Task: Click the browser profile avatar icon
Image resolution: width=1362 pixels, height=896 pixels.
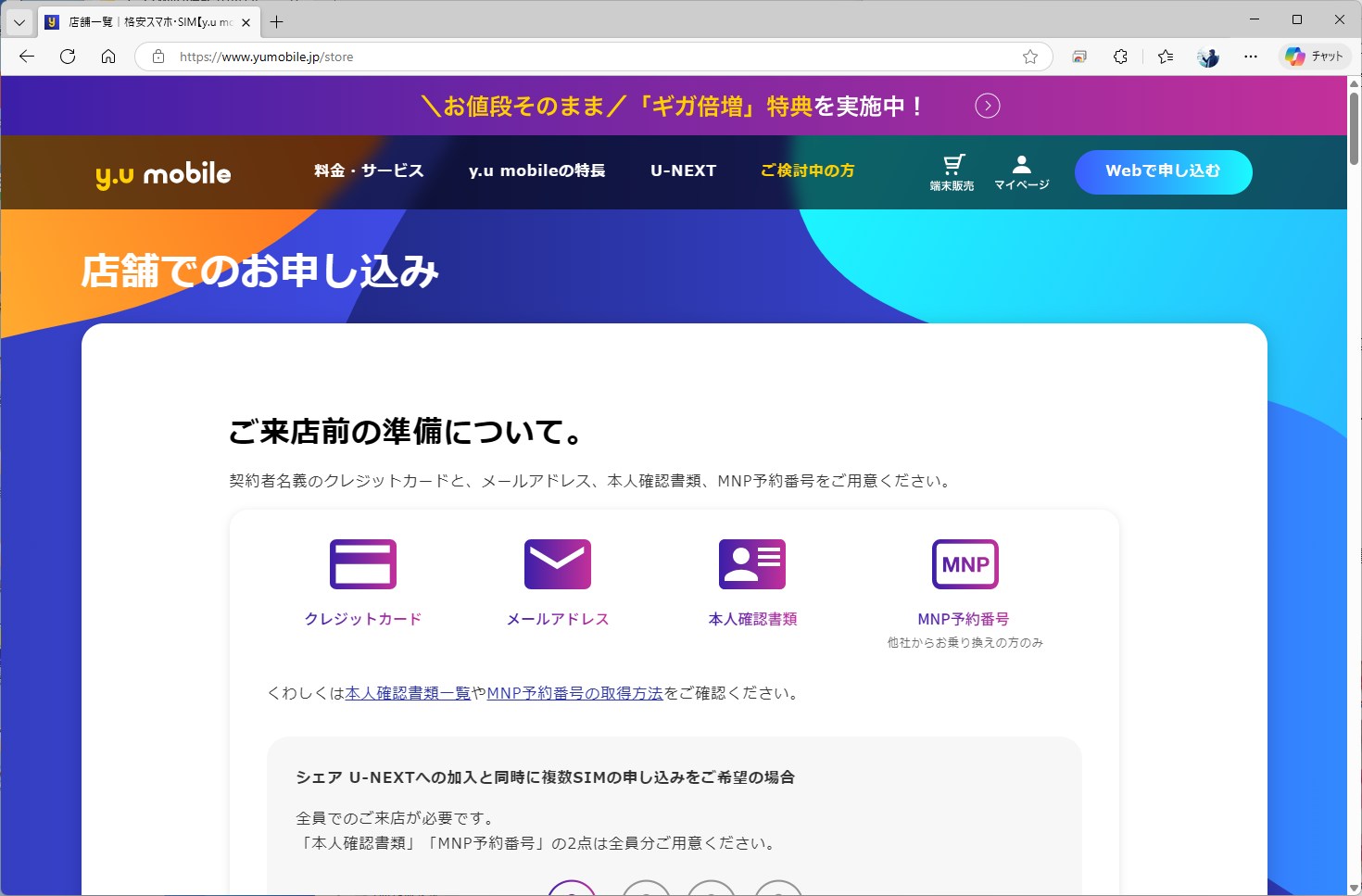Action: point(1207,57)
